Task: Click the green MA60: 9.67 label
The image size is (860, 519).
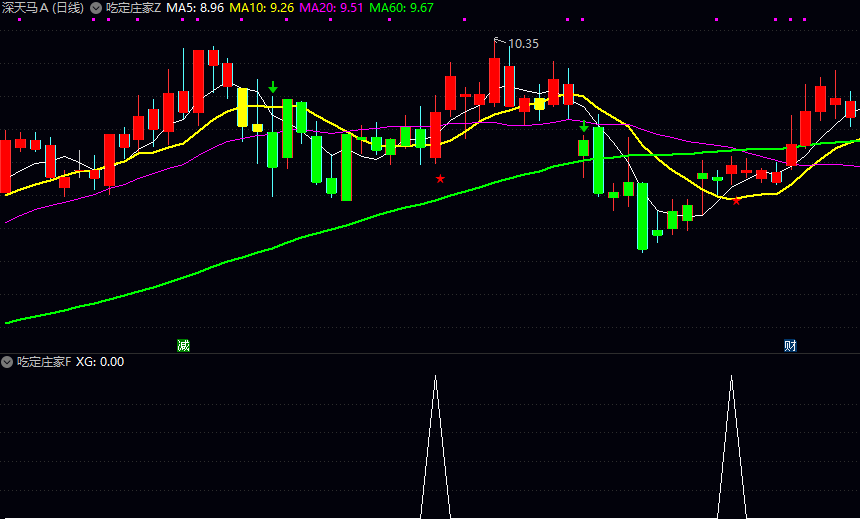Action: click(401, 8)
